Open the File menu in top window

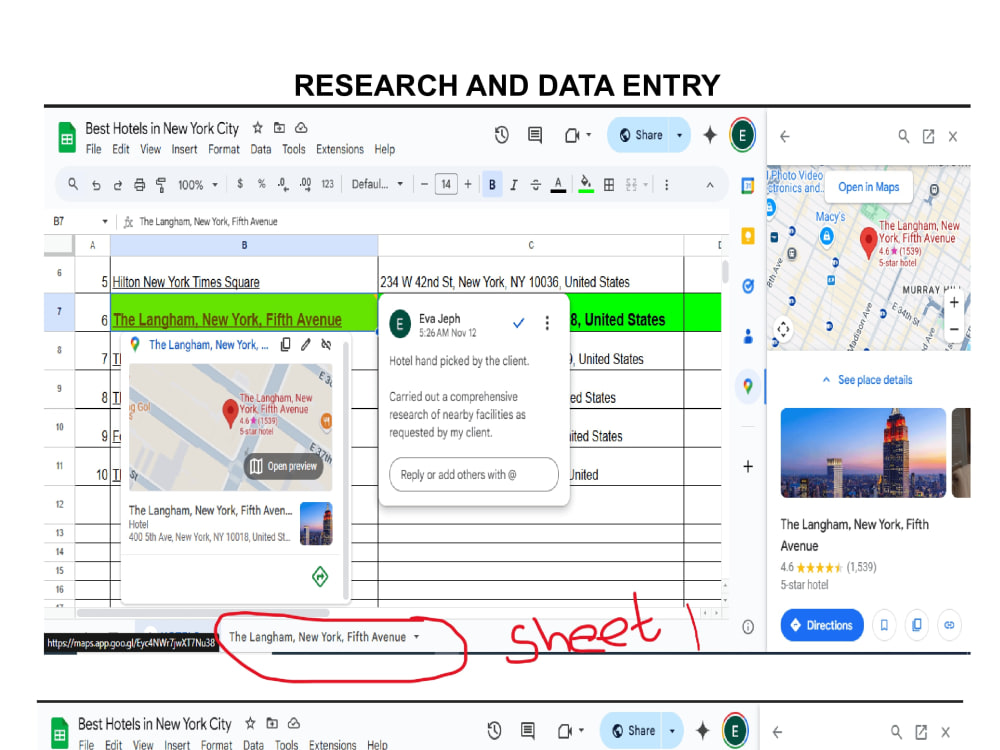click(x=94, y=149)
